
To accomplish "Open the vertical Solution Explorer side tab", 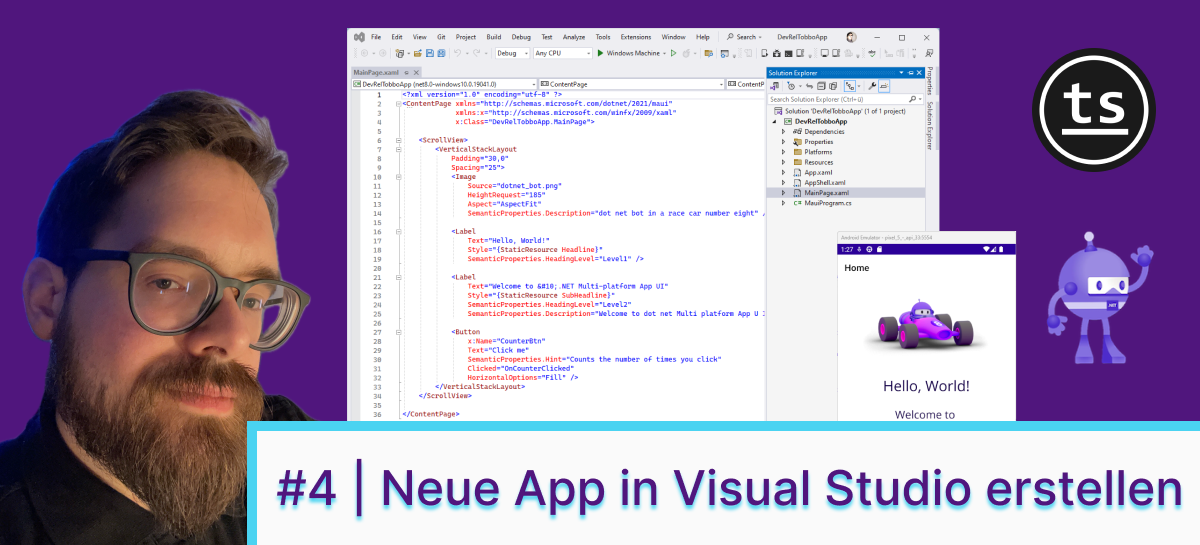I will click(x=930, y=125).
